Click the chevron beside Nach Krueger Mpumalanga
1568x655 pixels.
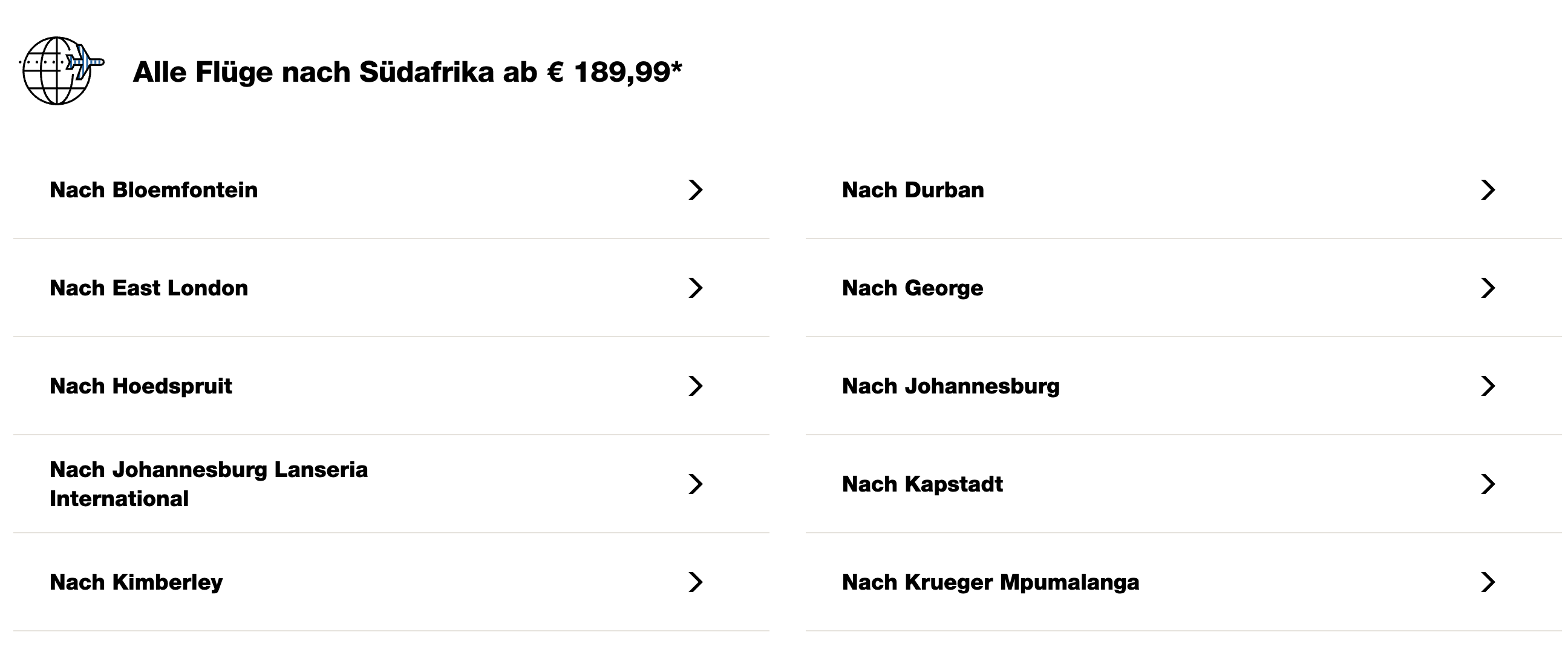click(1488, 582)
